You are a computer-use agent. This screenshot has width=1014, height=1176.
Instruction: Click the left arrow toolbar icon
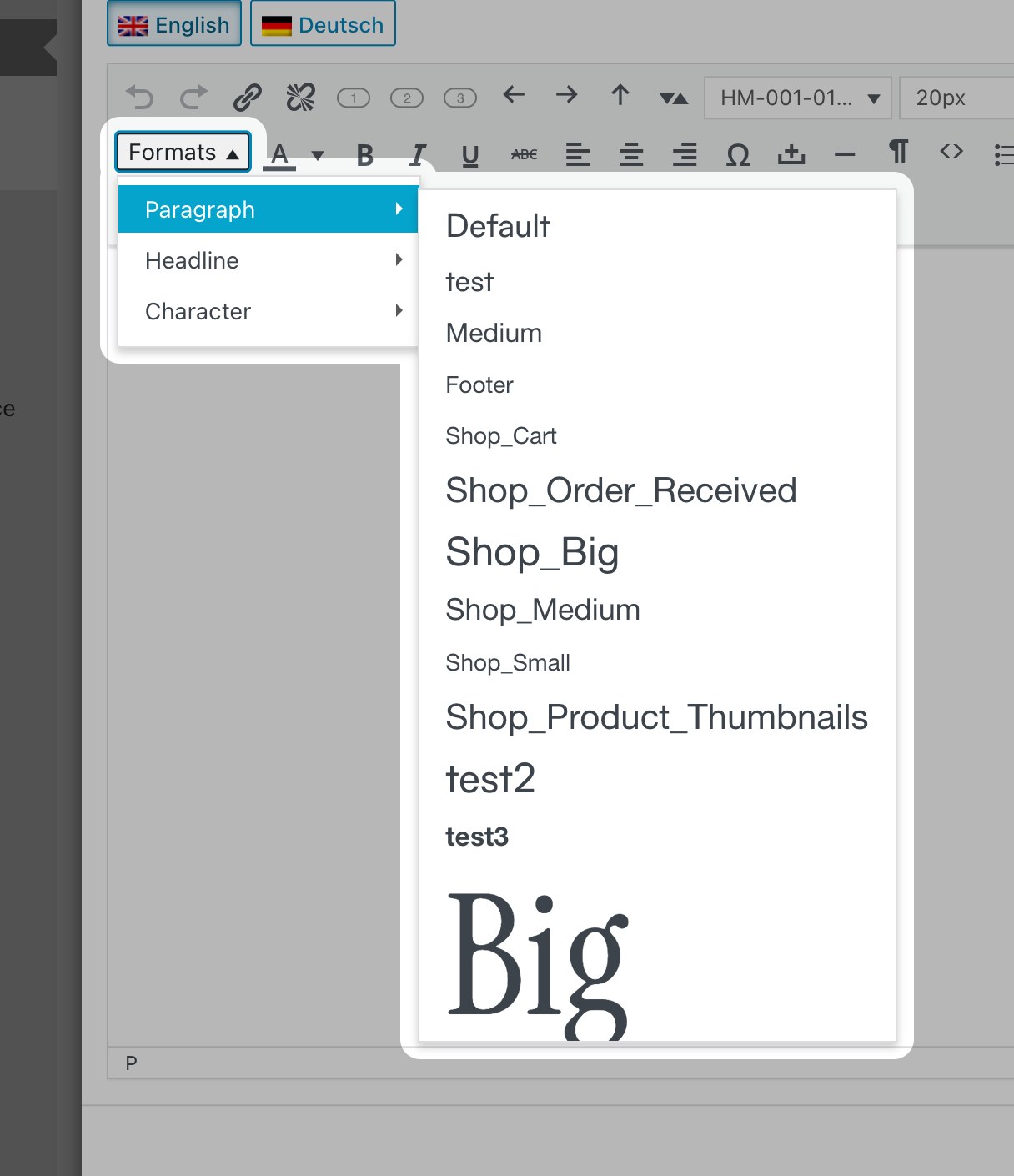point(514,95)
